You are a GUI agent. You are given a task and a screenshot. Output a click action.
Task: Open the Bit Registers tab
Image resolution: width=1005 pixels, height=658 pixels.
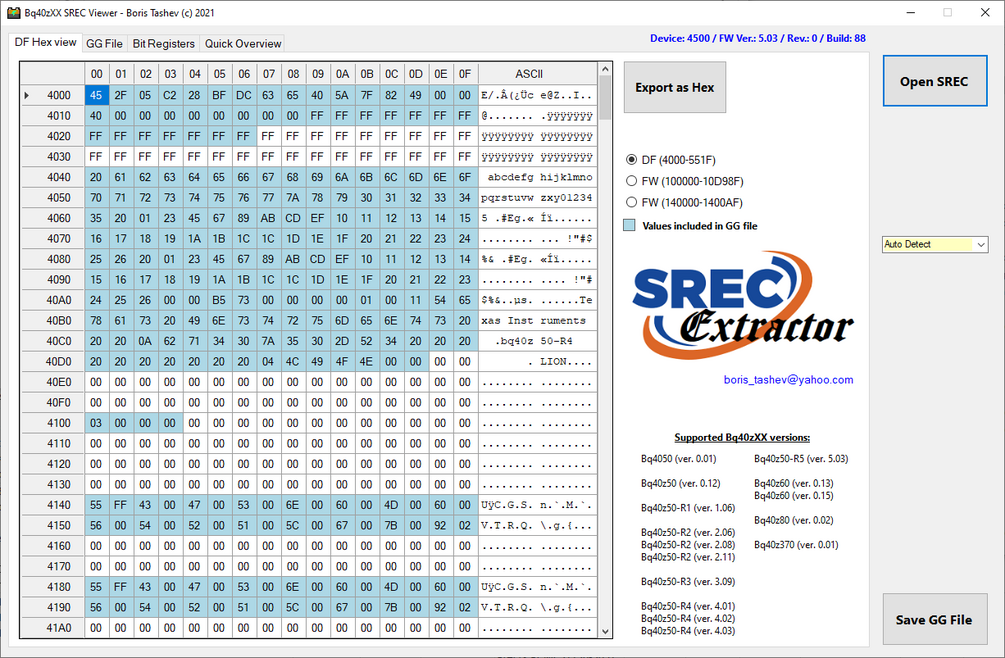coord(162,43)
